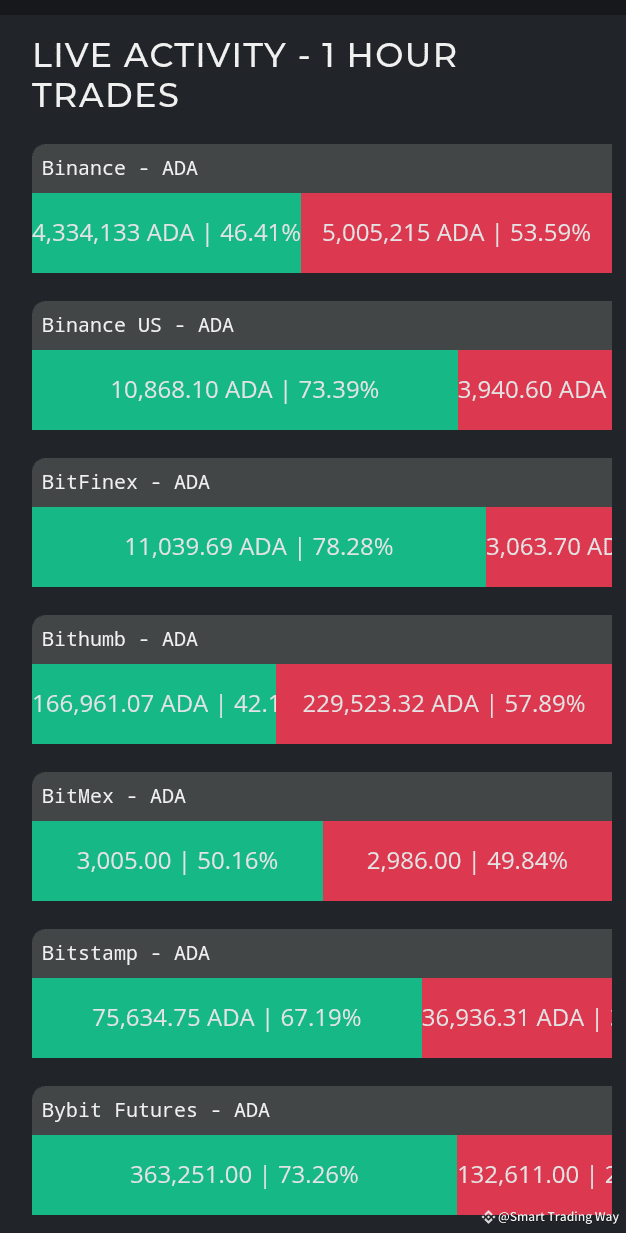Click the green Binance buy bar 46.41%
This screenshot has width=626, height=1233.
(166, 233)
